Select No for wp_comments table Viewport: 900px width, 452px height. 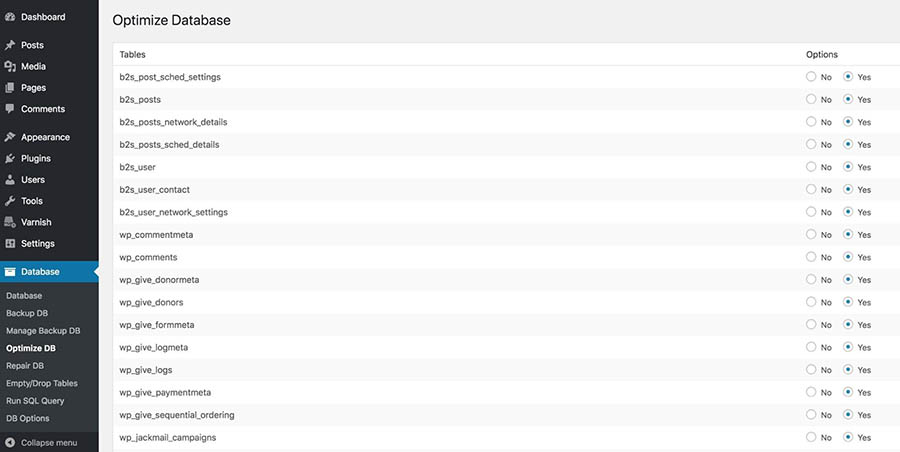coord(810,257)
